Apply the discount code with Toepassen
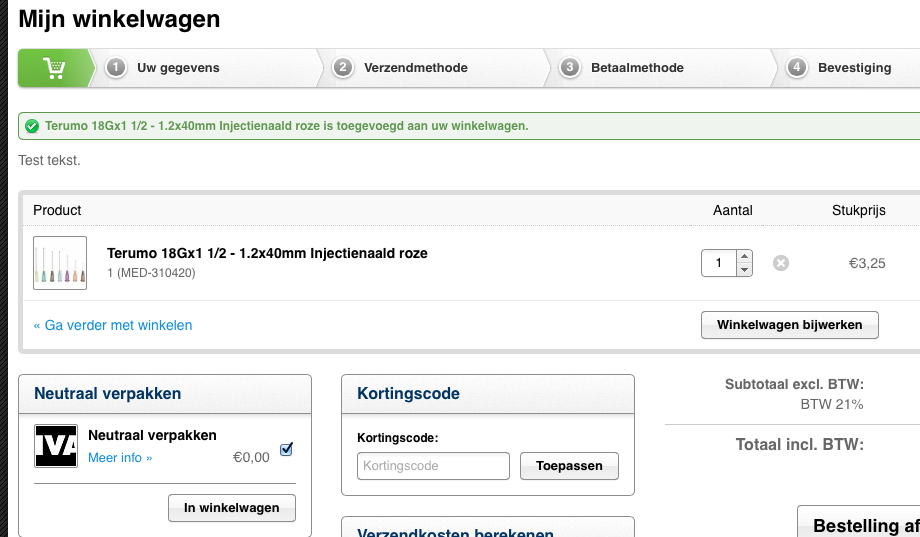Image resolution: width=920 pixels, height=537 pixels. coord(569,466)
